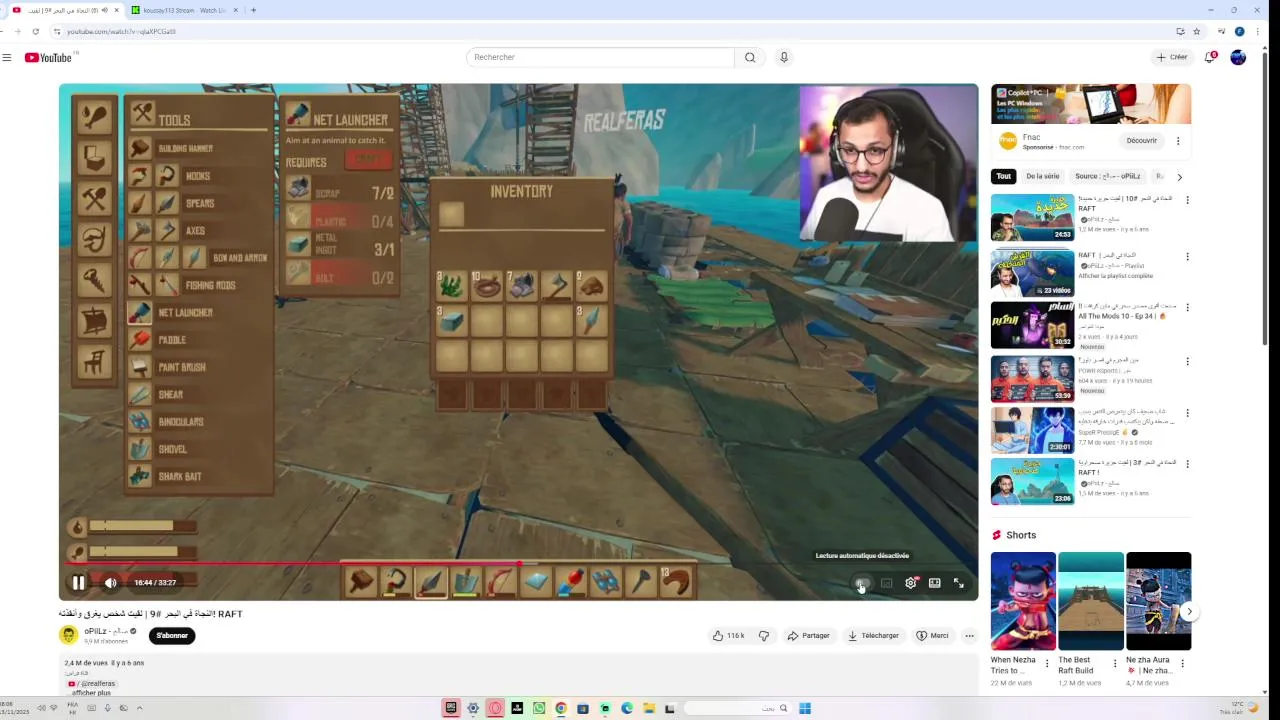The width and height of the screenshot is (1280, 720).
Task: Dislike the video
Action: 764,636
